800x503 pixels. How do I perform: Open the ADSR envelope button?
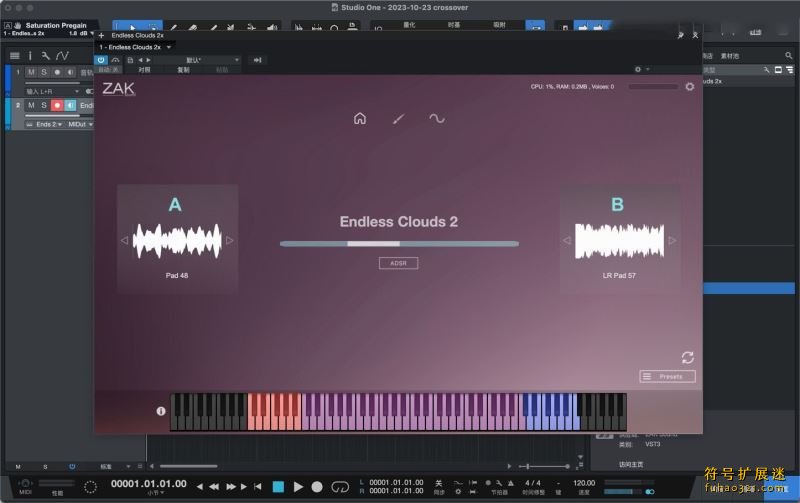click(398, 263)
